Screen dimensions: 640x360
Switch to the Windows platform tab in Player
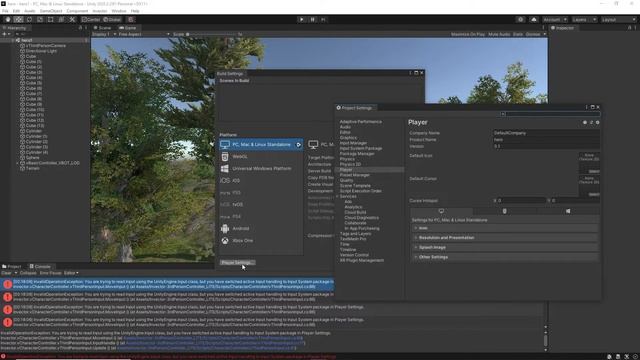(568, 211)
